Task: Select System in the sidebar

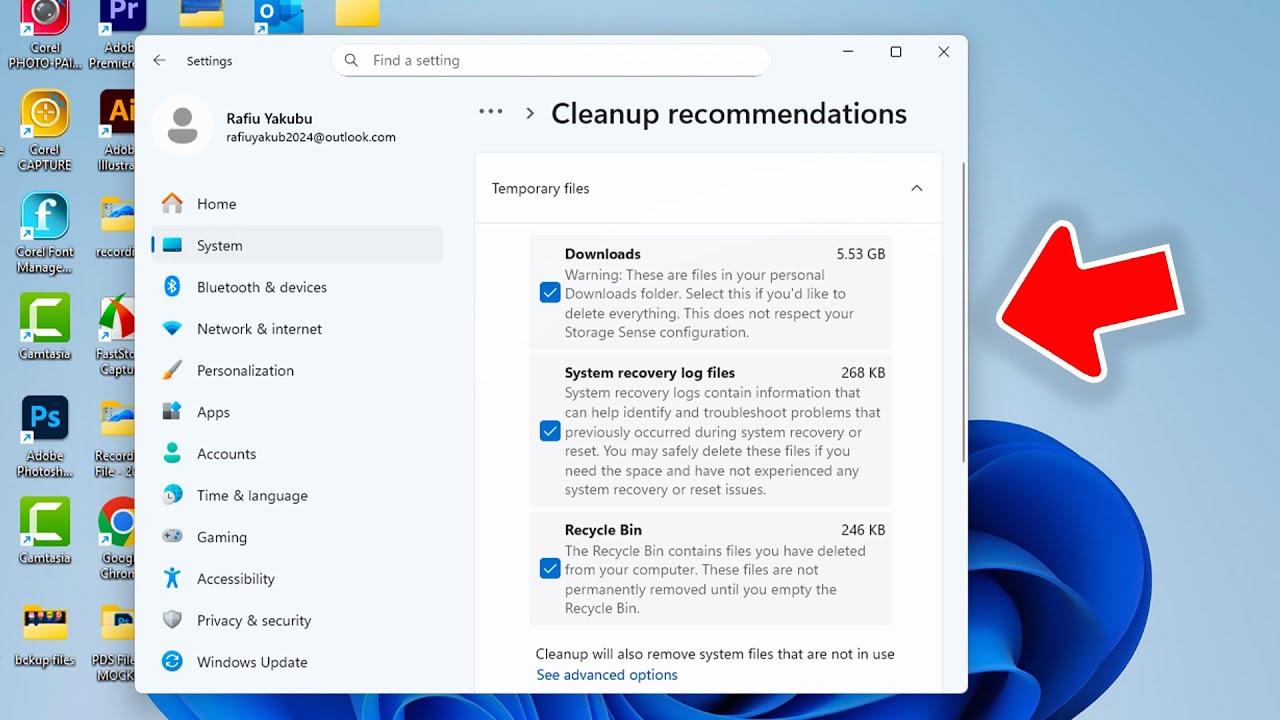Action: (x=296, y=245)
